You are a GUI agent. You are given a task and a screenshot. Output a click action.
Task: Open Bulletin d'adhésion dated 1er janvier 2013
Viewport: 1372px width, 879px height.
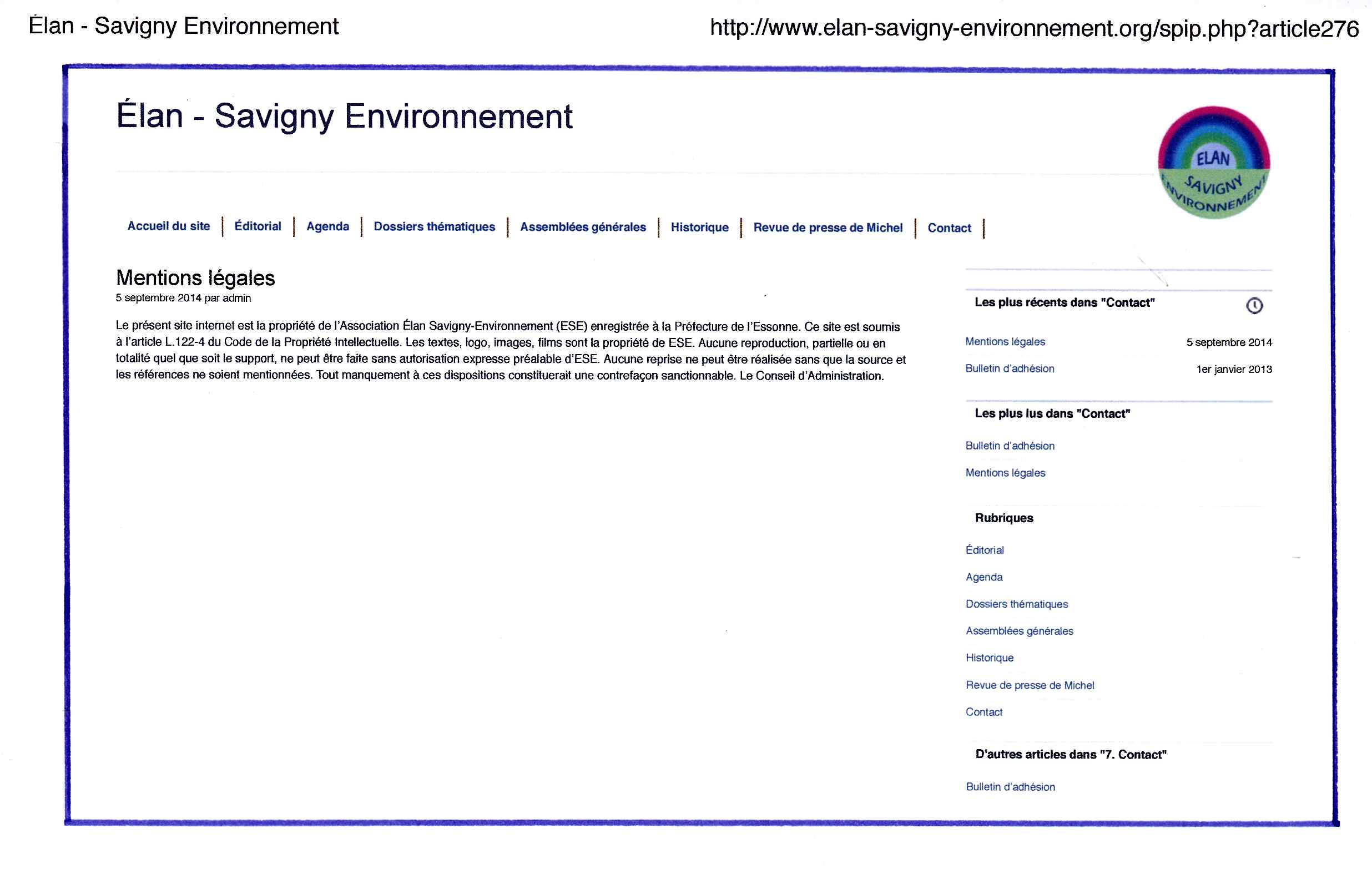[x=1010, y=368]
